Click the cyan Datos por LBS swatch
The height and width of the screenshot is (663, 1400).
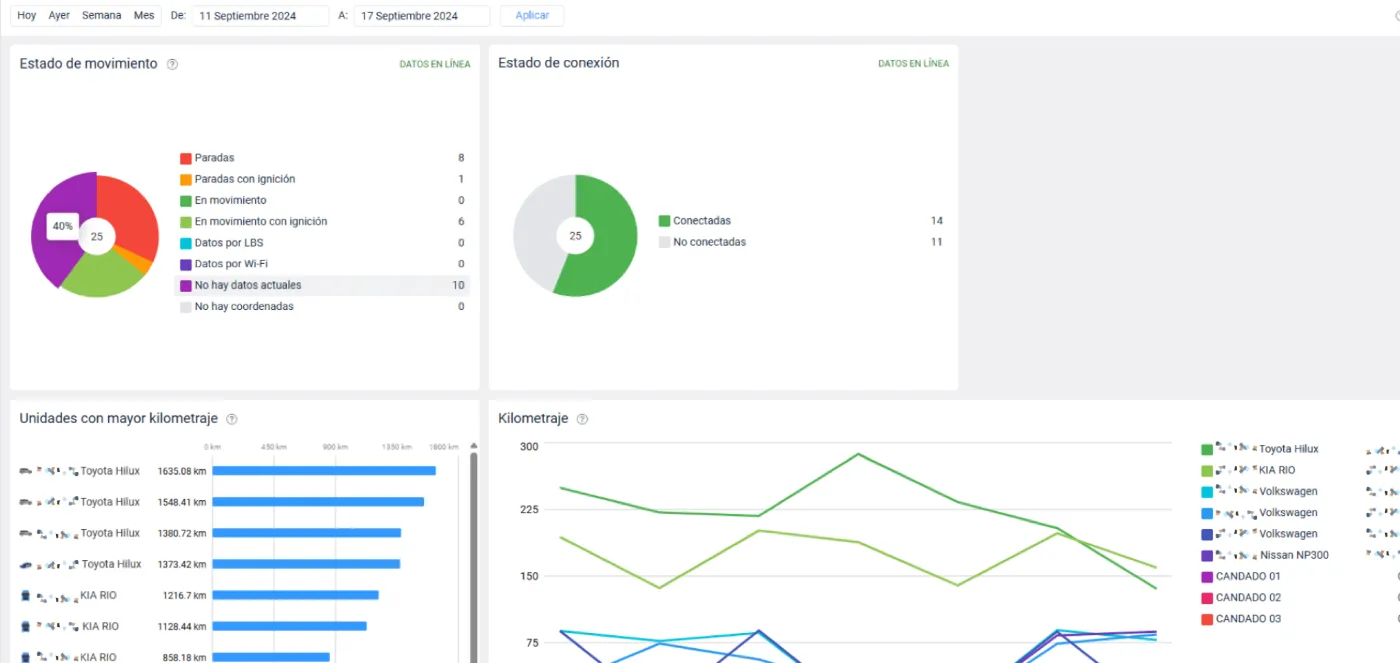tap(185, 243)
